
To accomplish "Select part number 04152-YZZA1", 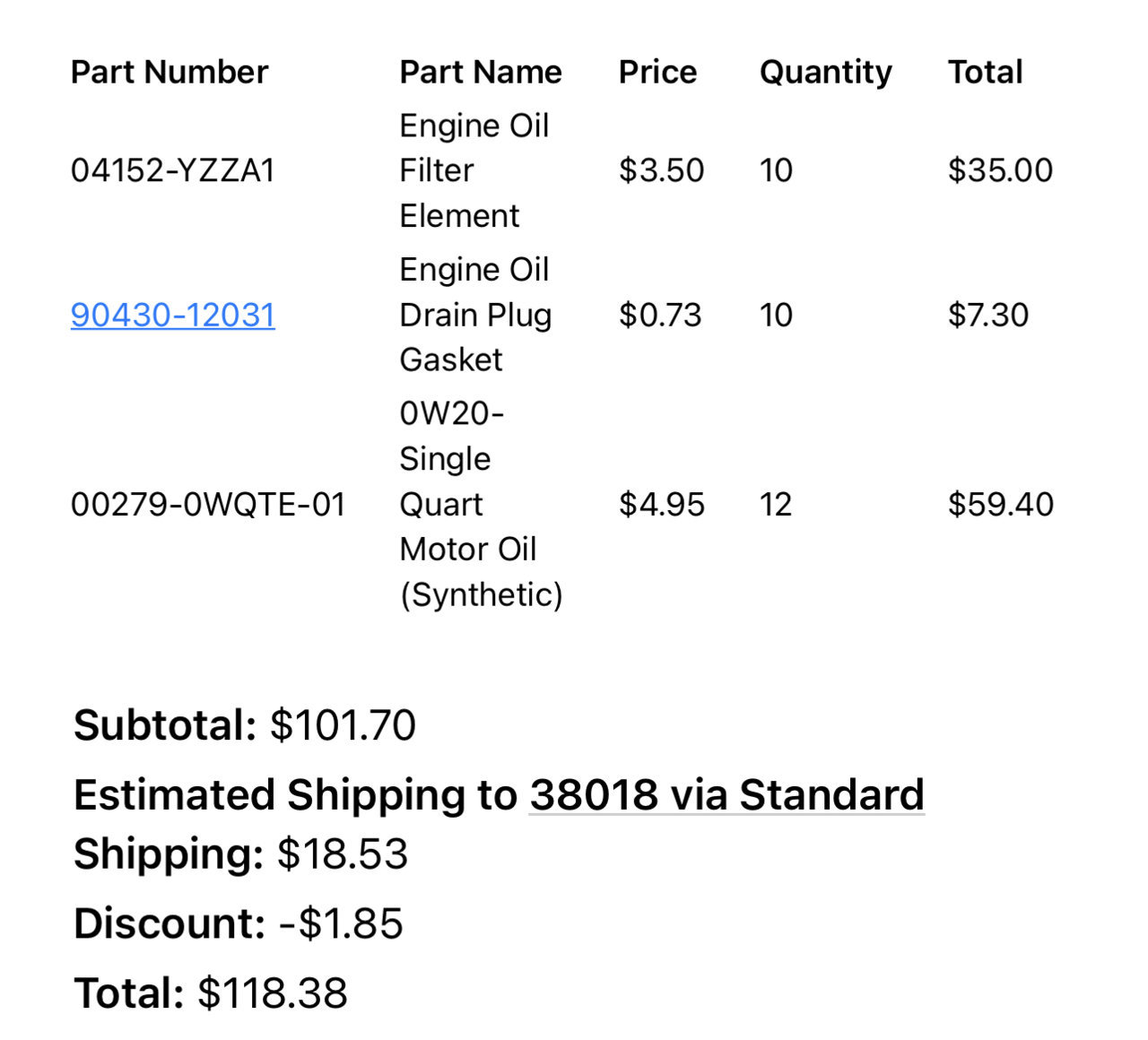I will click(173, 170).
